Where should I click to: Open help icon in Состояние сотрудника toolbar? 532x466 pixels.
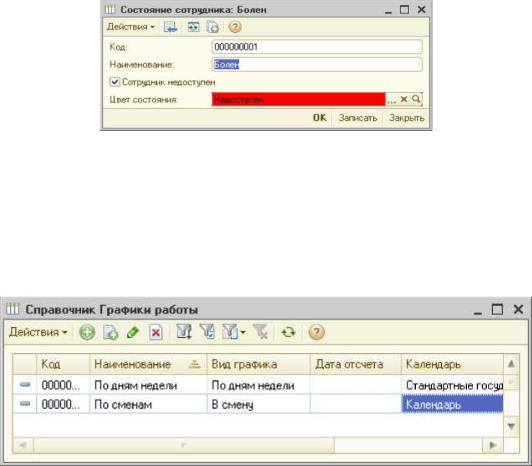(x=235, y=27)
